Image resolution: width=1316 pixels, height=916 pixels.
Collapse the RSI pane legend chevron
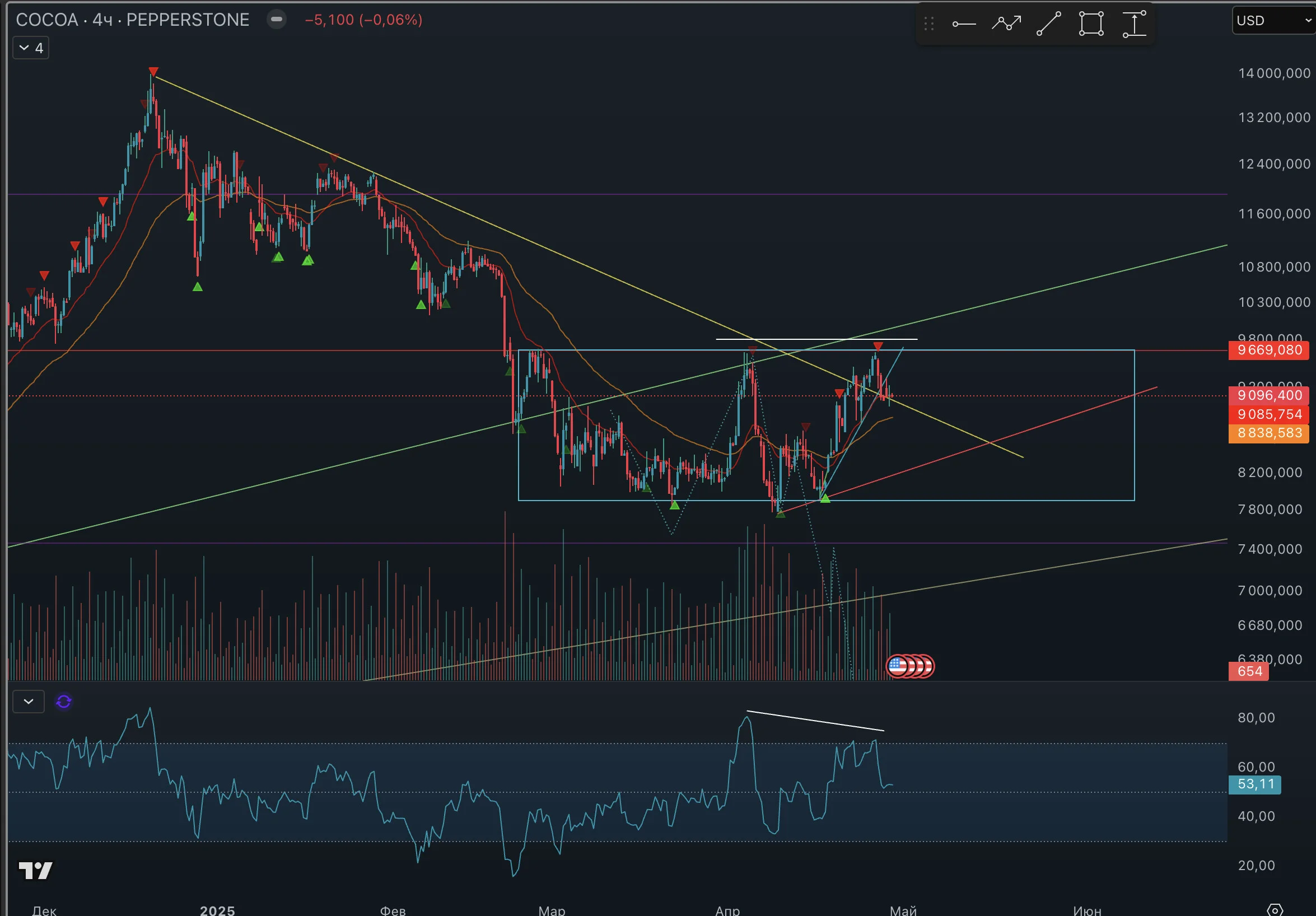[x=28, y=701]
